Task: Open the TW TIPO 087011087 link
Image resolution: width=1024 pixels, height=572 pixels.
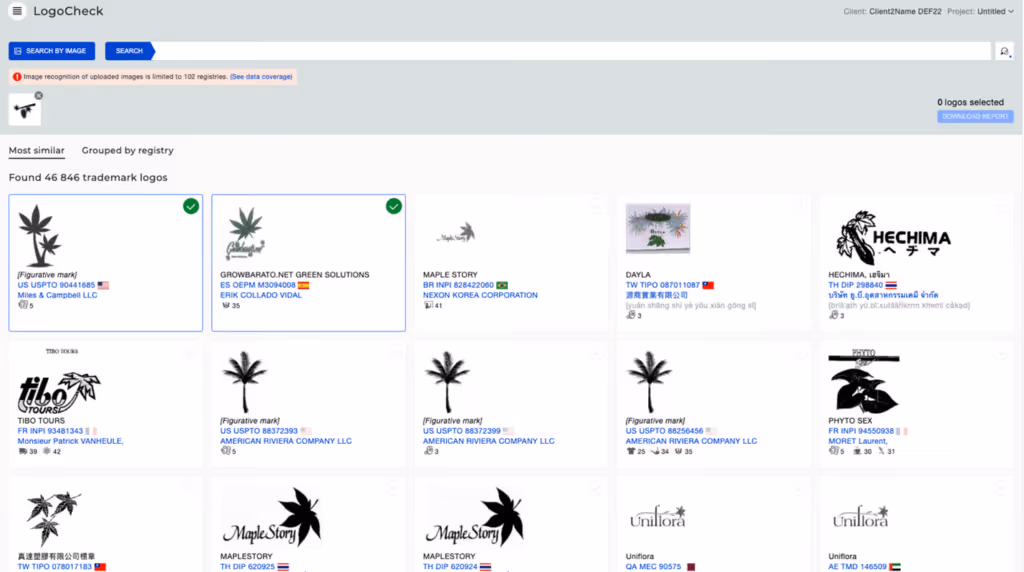Action: click(x=663, y=285)
